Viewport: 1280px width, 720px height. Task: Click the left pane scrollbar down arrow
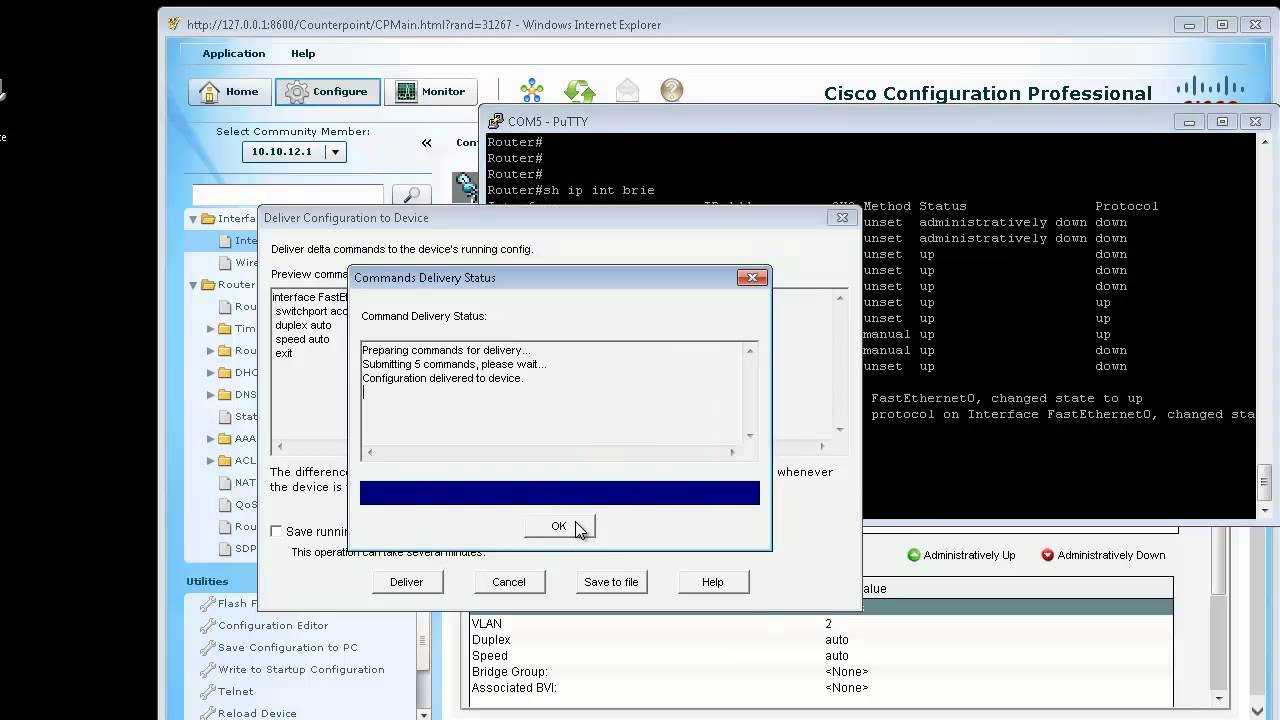(x=423, y=714)
